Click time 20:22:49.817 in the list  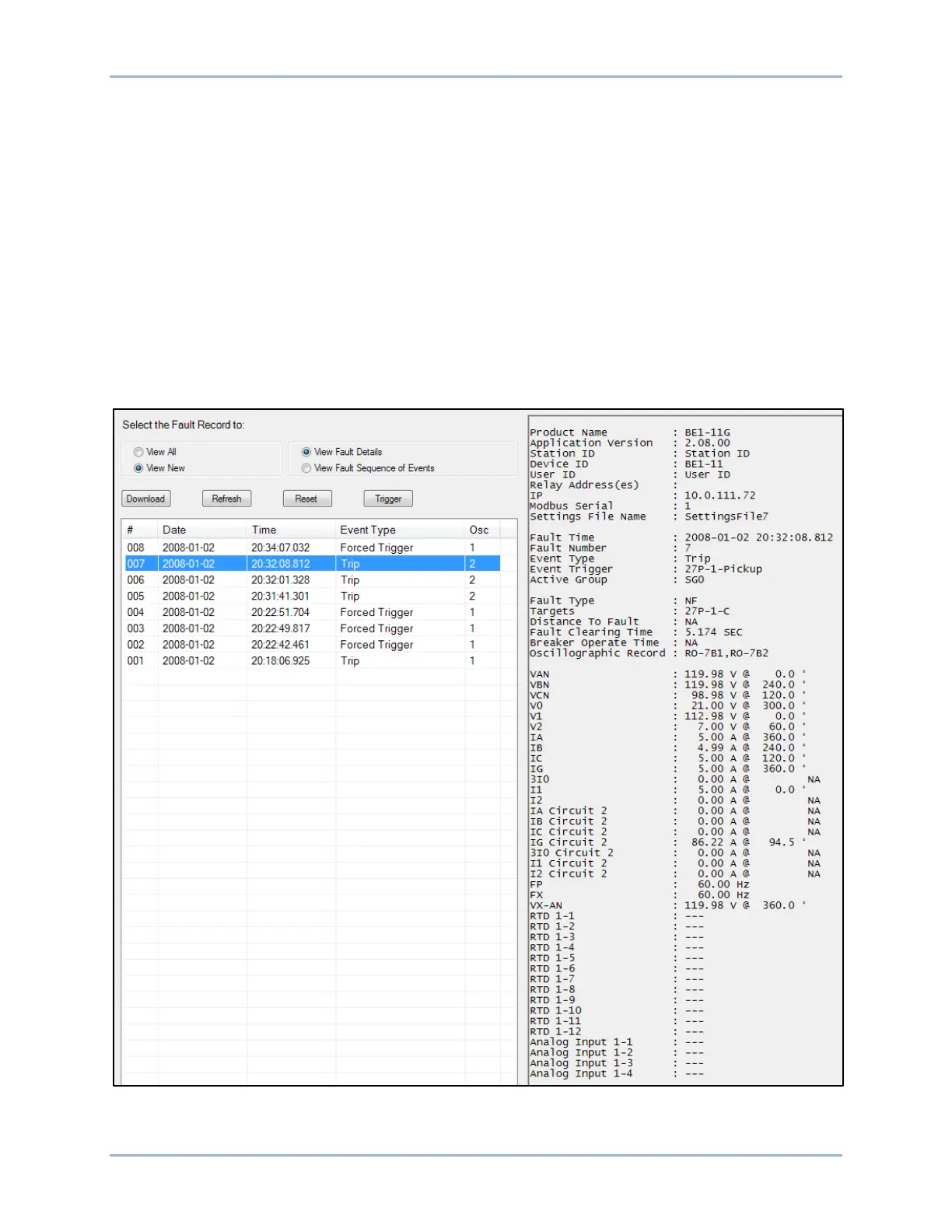280,628
